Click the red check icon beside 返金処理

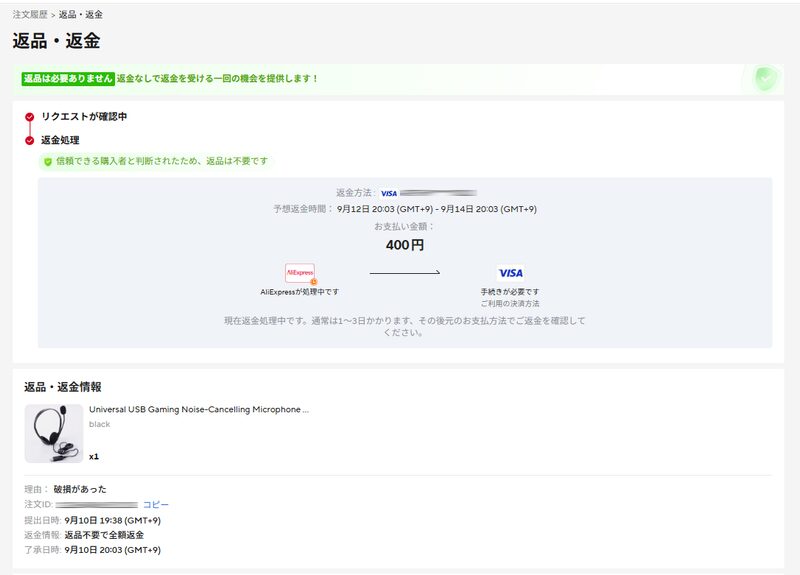[x=30, y=140]
